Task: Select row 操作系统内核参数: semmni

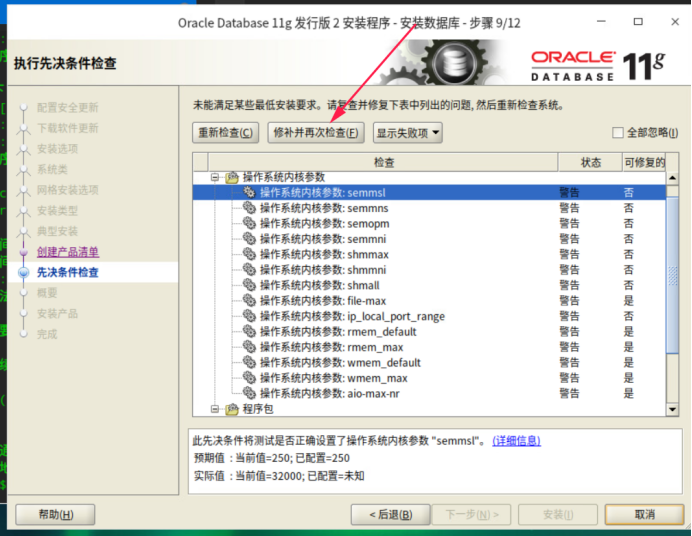Action: coord(429,239)
